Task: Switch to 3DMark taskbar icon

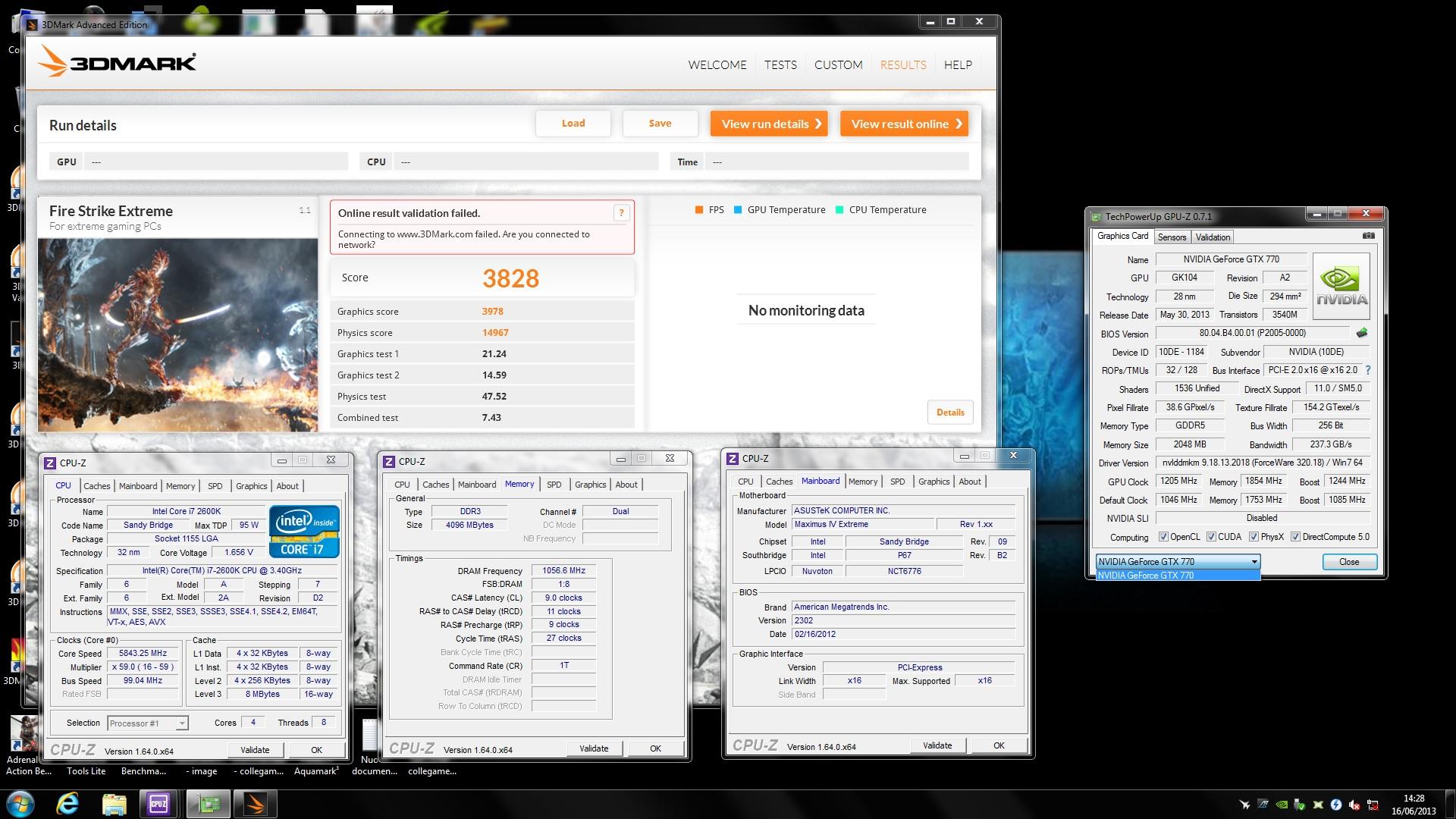Action: tap(256, 804)
